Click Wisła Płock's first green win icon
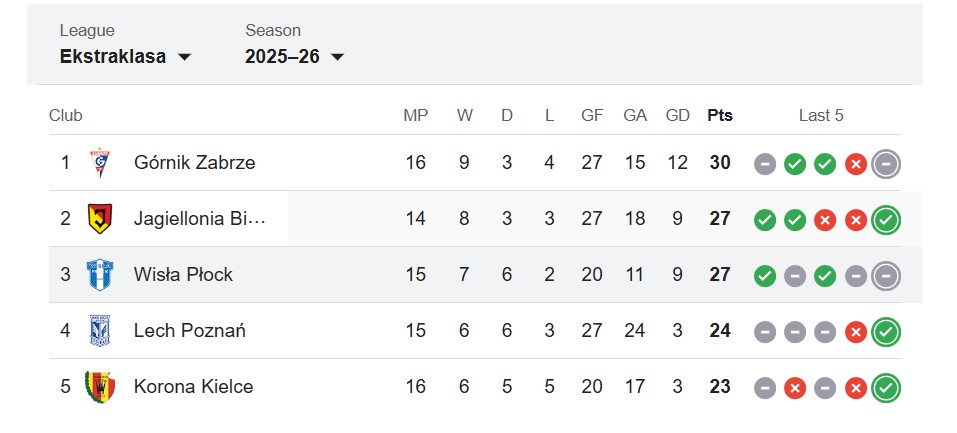This screenshot has width=957, height=433. (x=765, y=275)
